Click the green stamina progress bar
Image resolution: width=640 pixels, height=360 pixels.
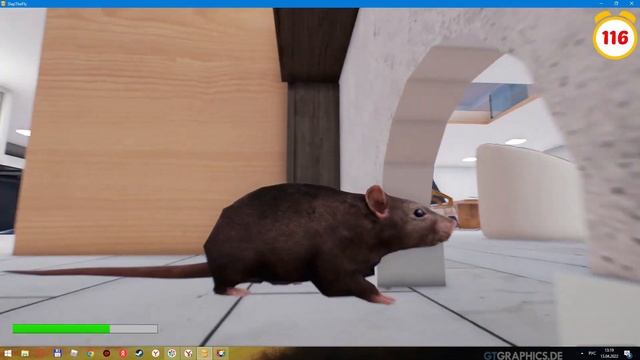85,329
